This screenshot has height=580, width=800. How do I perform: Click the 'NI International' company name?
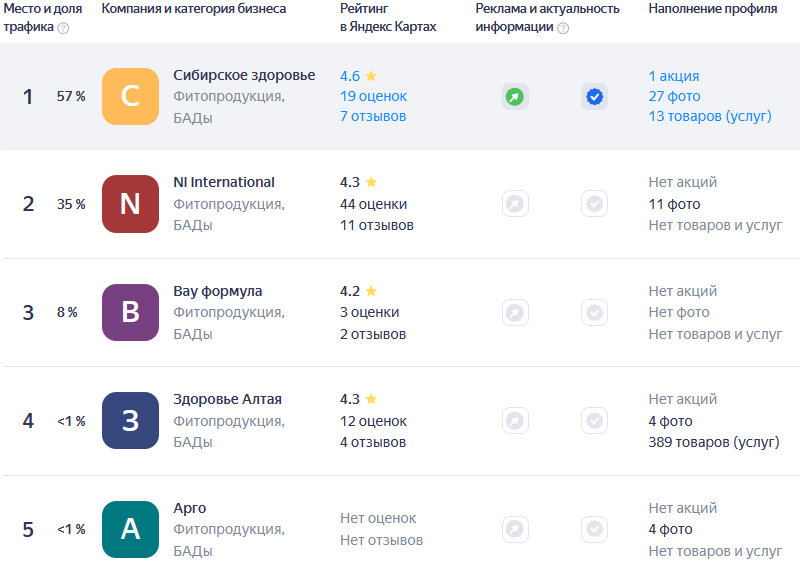[224, 182]
